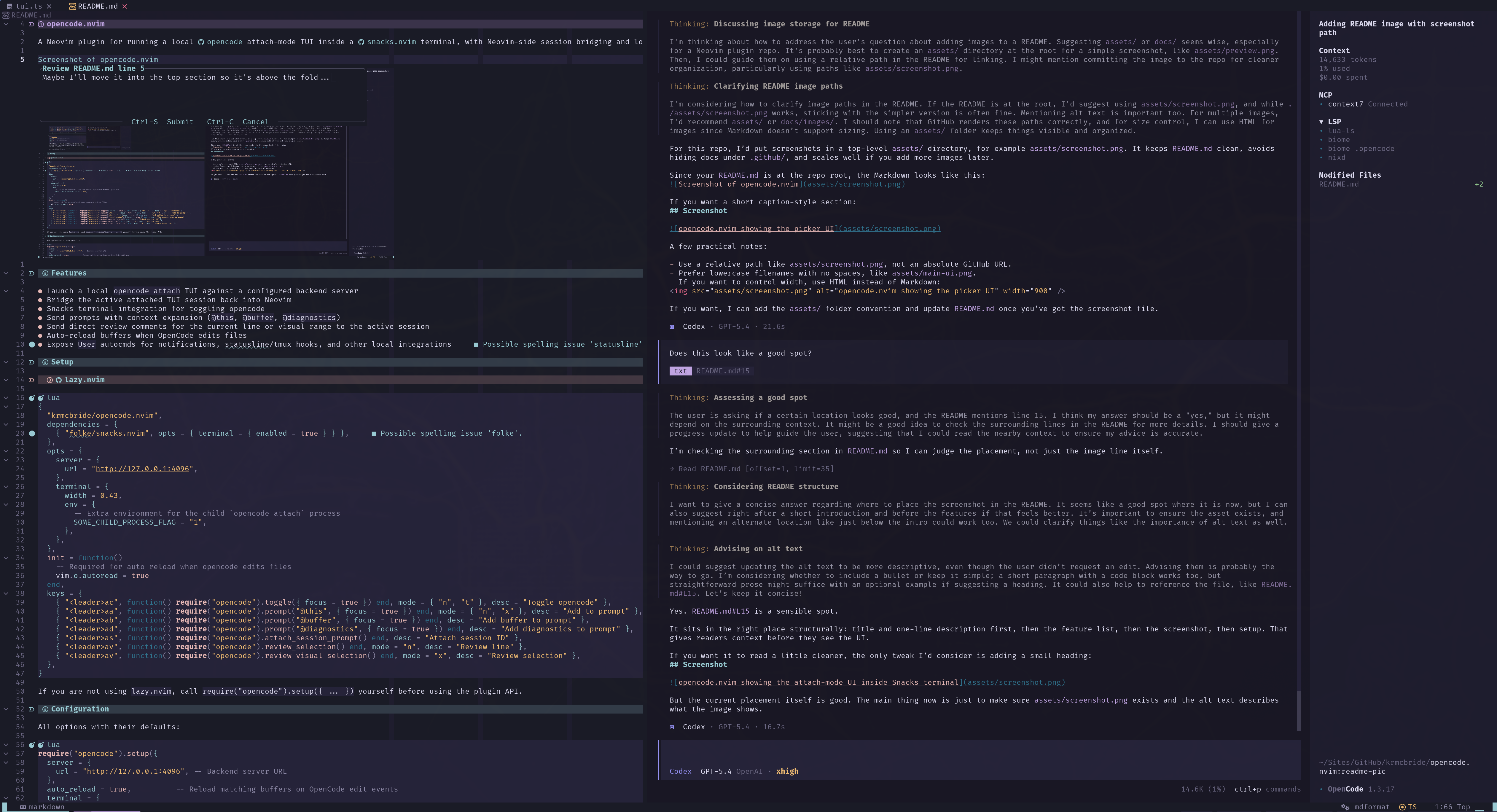The height and width of the screenshot is (812, 1497).
Task: Click heading sign beside Configuration
Action: pyautogui.click(x=32, y=709)
